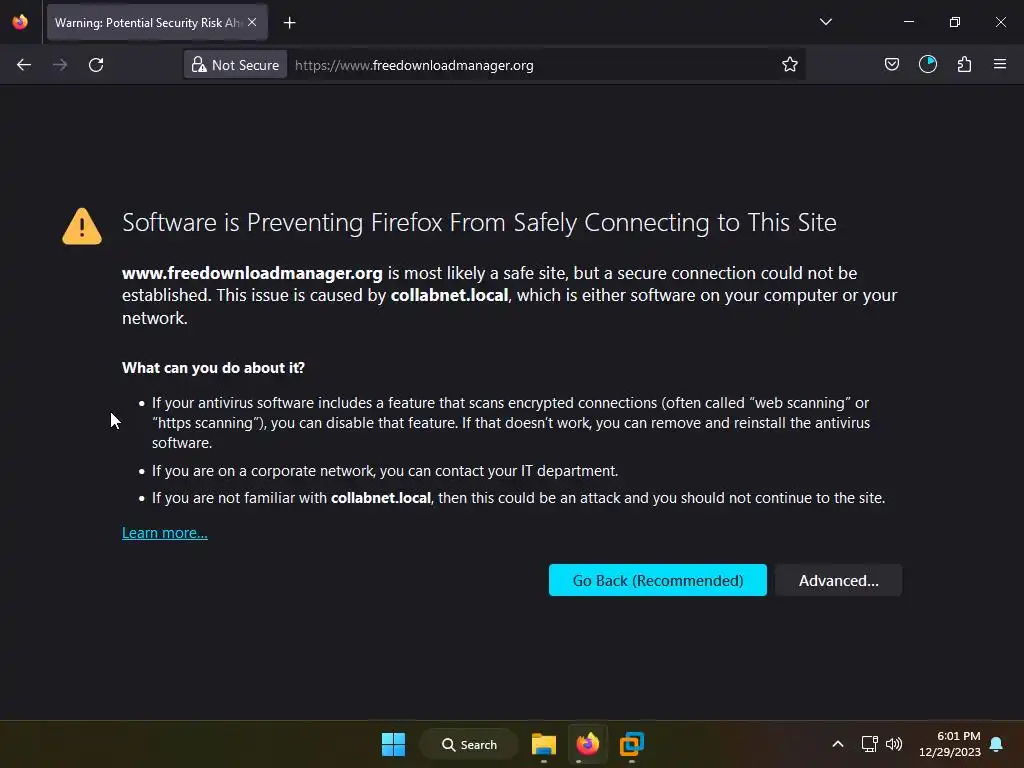Click the Firefox logo in tab bar
Viewport: 1024px width, 768px height.
(20, 22)
